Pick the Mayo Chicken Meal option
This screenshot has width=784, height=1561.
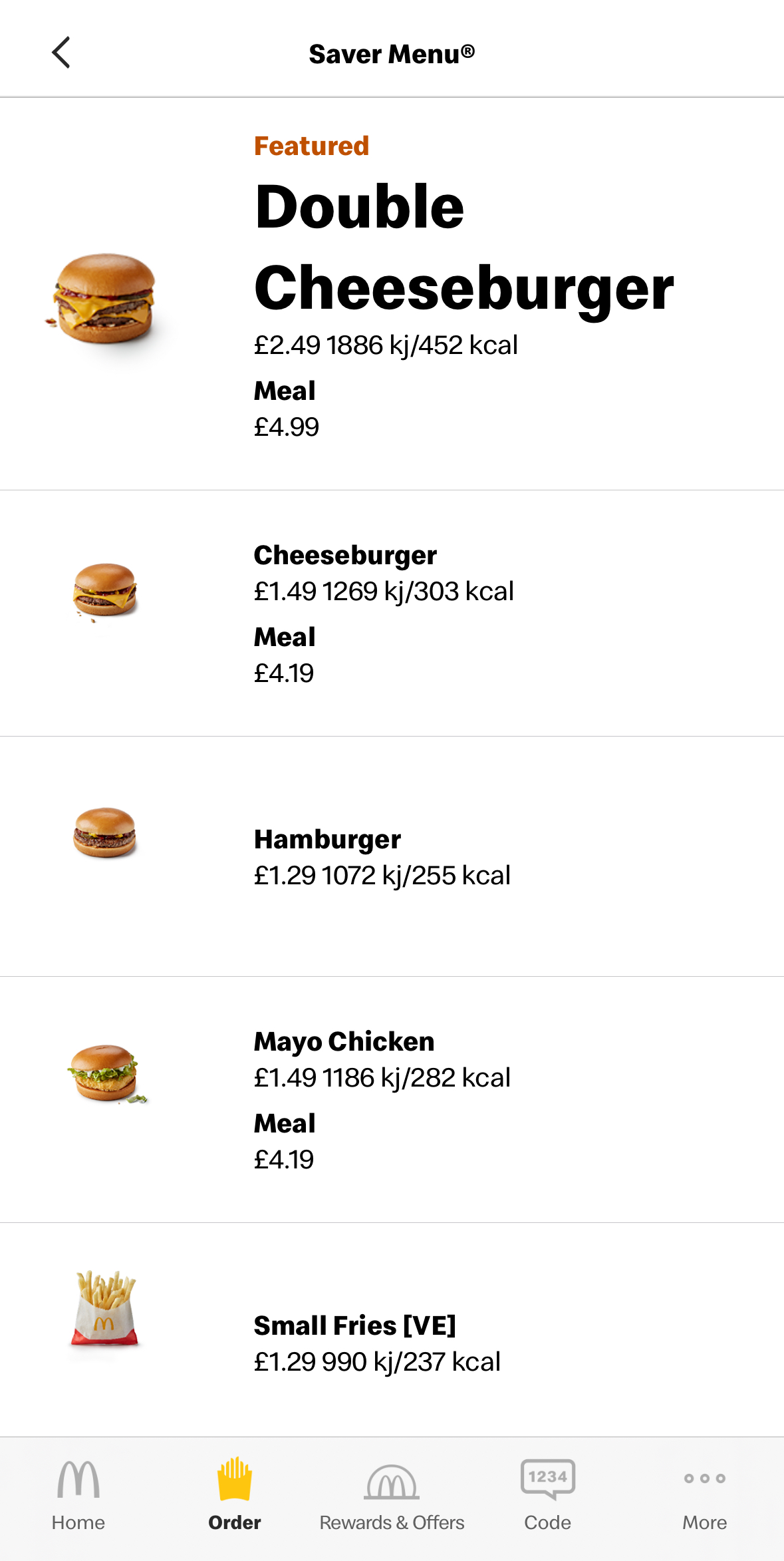pyautogui.click(x=285, y=1142)
